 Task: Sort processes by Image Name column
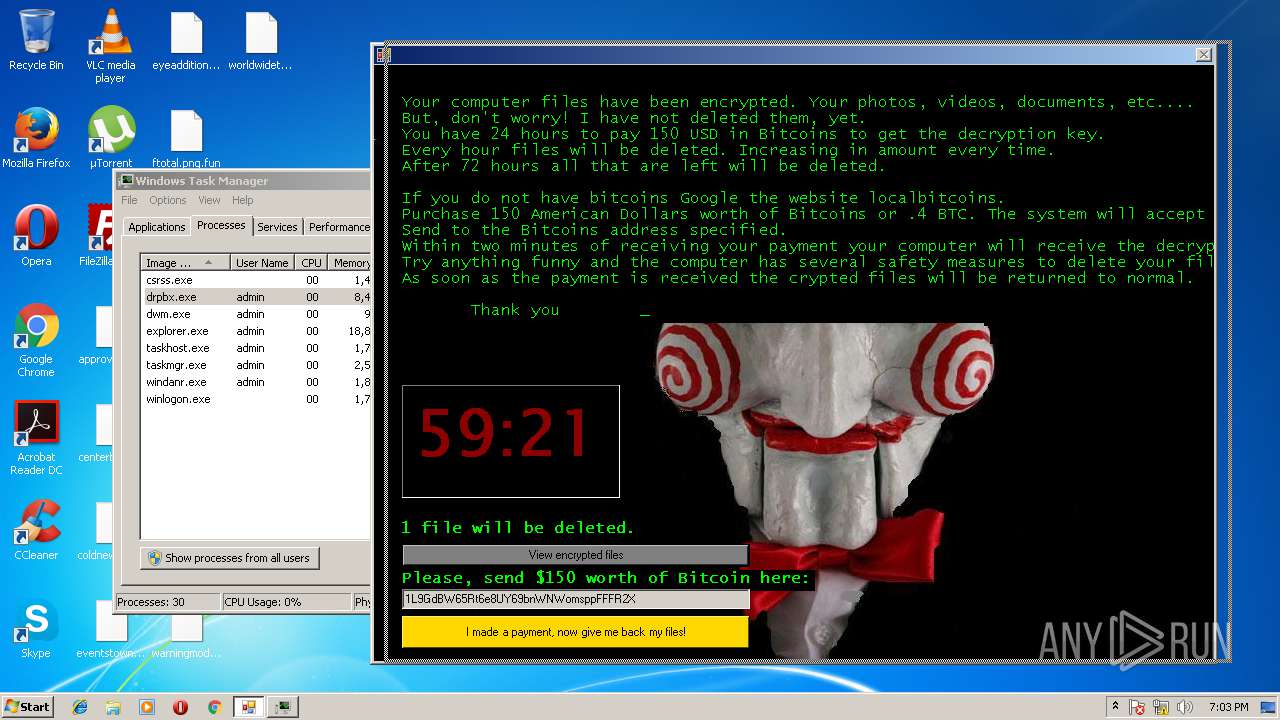185,263
